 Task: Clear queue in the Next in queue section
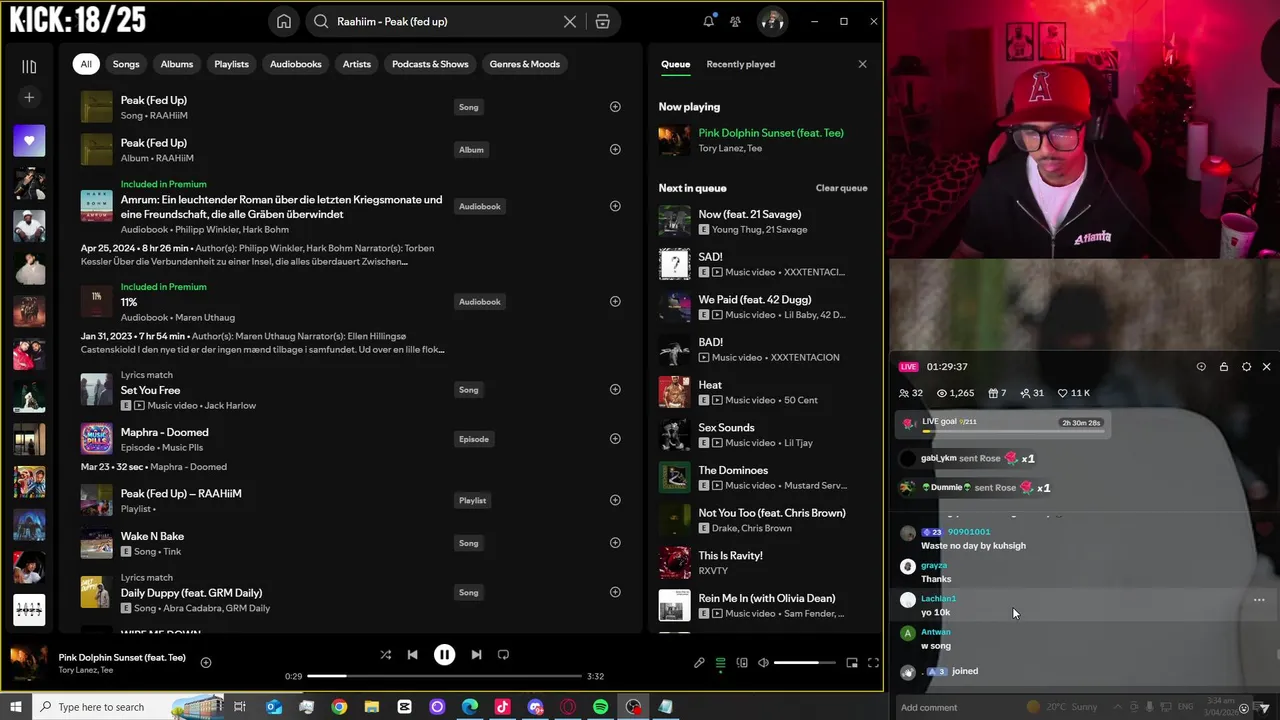tap(841, 188)
